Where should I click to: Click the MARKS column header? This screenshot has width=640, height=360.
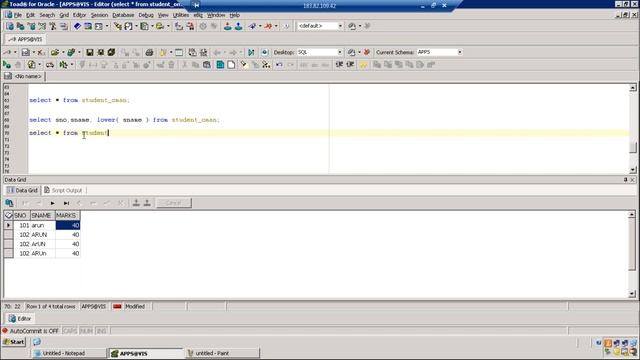coord(67,215)
